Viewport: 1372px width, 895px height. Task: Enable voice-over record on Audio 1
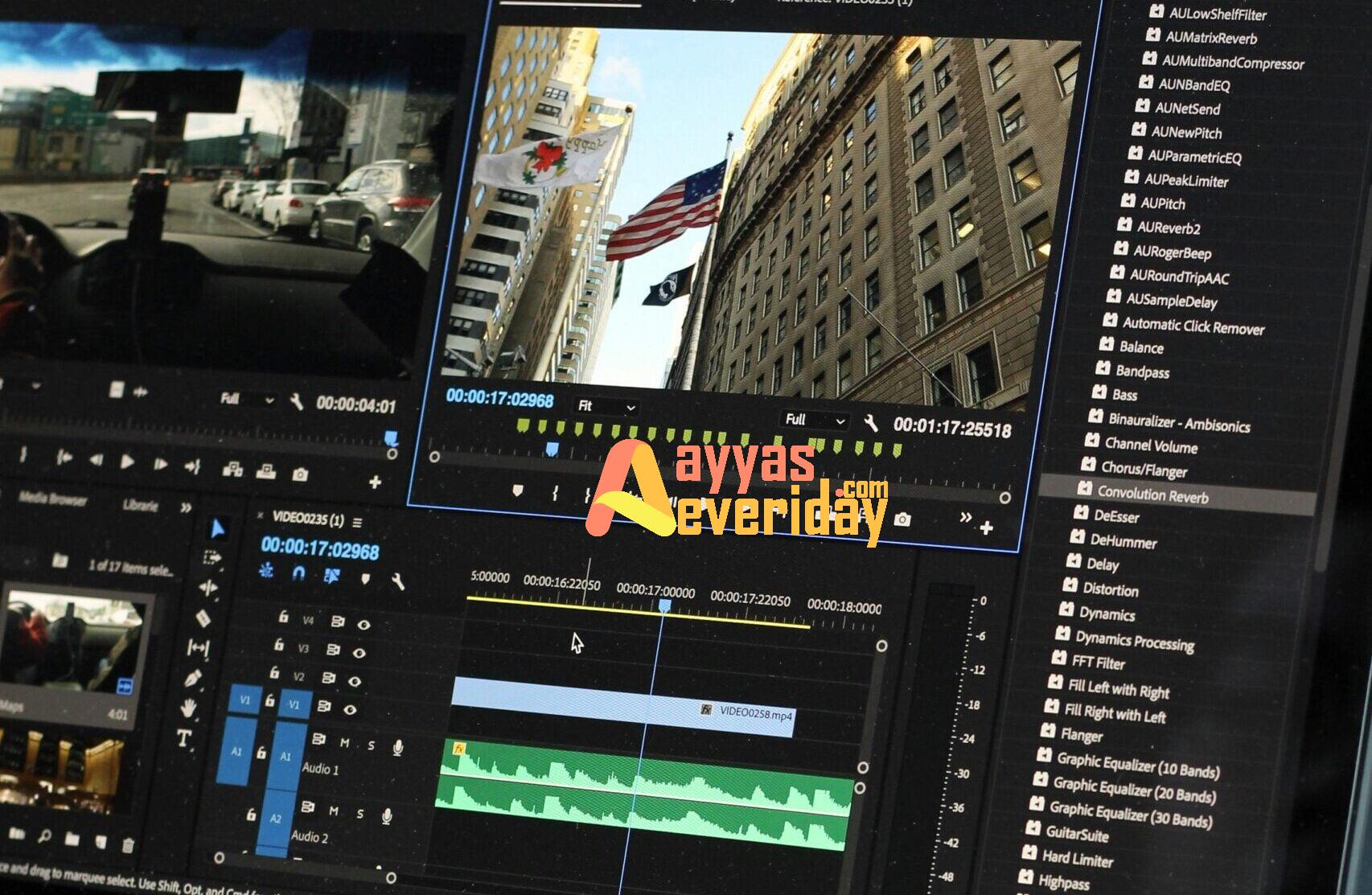point(397,748)
